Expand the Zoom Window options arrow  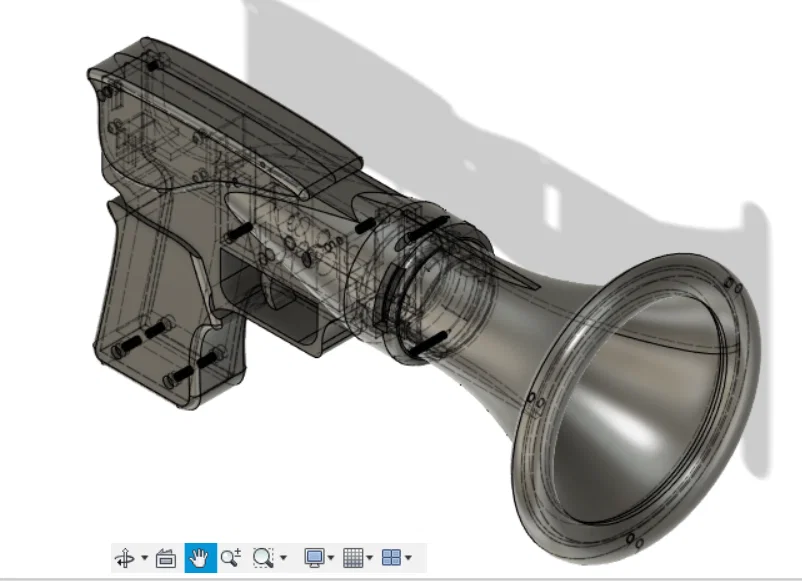click(x=284, y=557)
